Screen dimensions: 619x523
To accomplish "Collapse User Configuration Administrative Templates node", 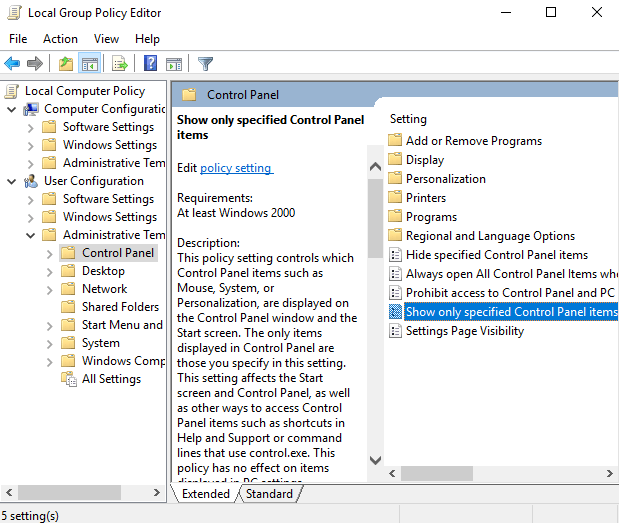I will 30,236.
